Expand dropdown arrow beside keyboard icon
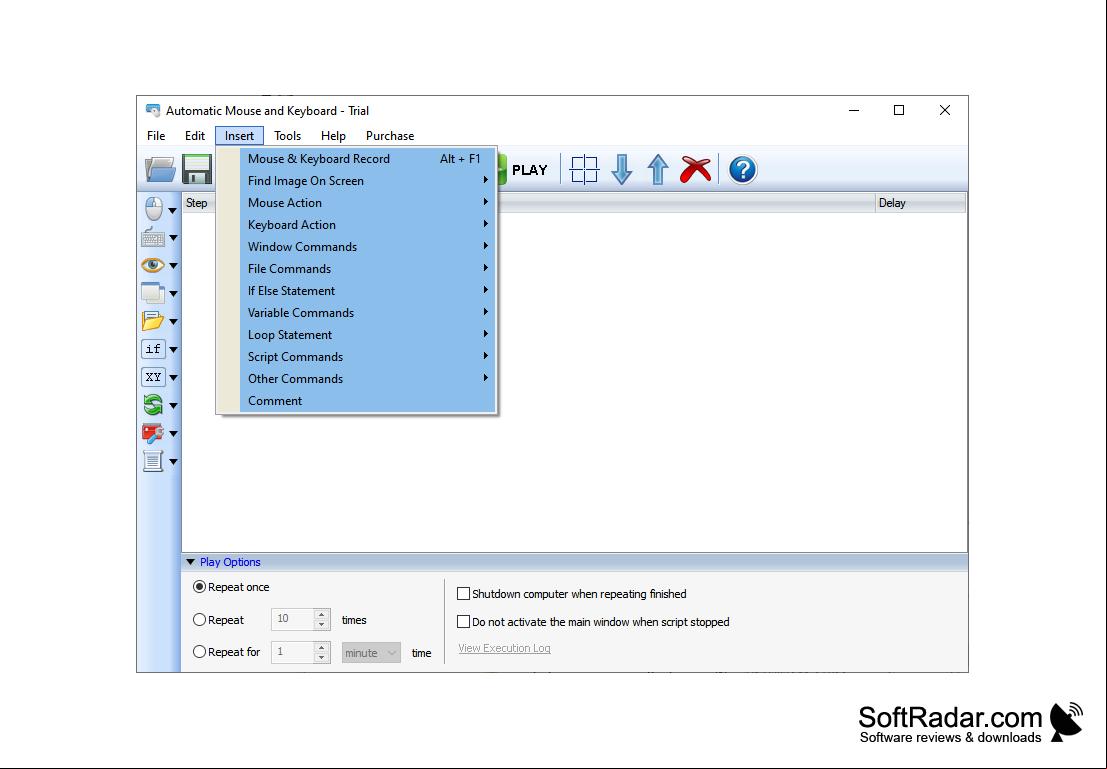The width and height of the screenshot is (1107, 769). [x=173, y=238]
